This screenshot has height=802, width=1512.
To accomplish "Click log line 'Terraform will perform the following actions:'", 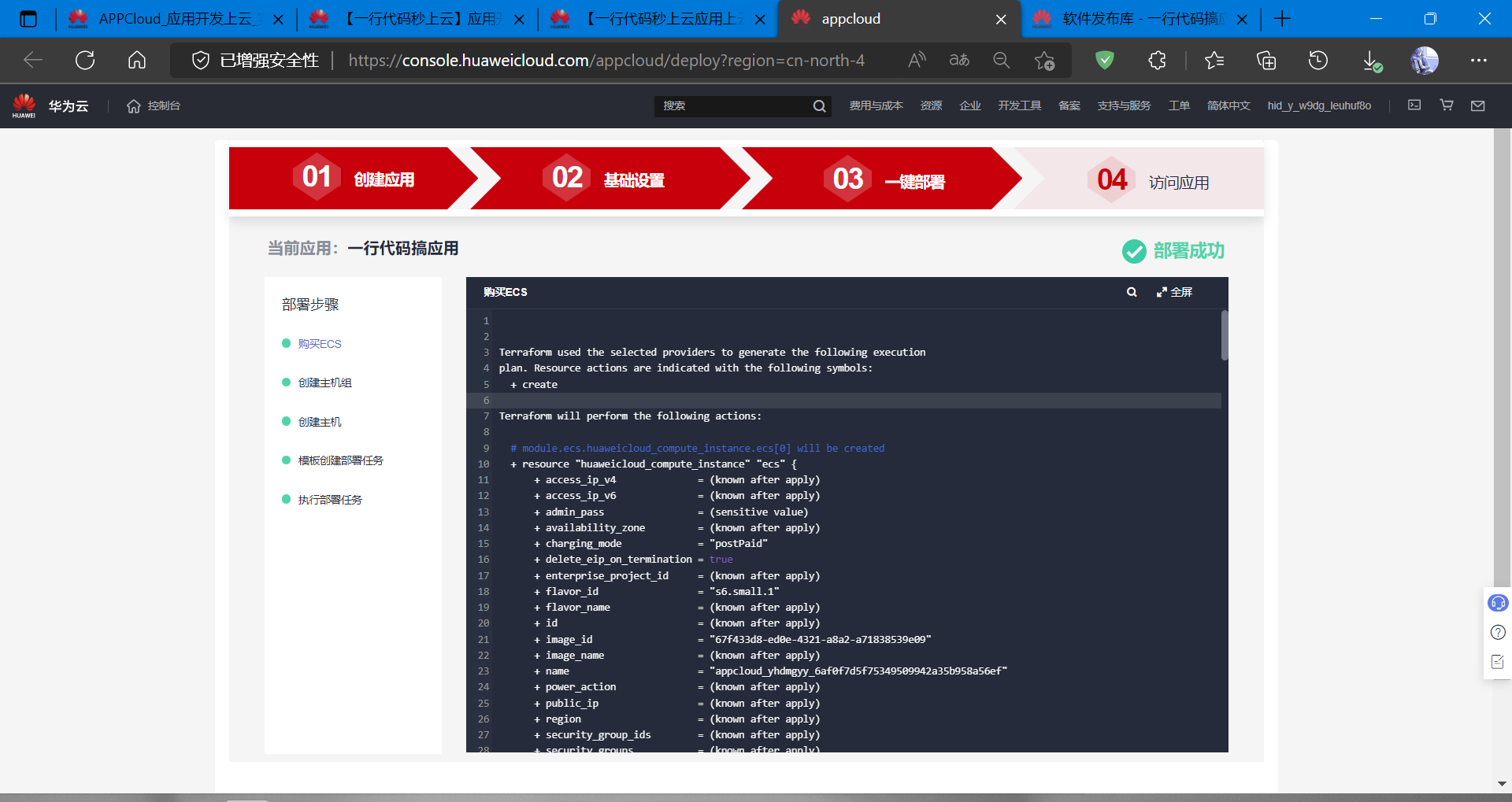I will pos(630,416).
